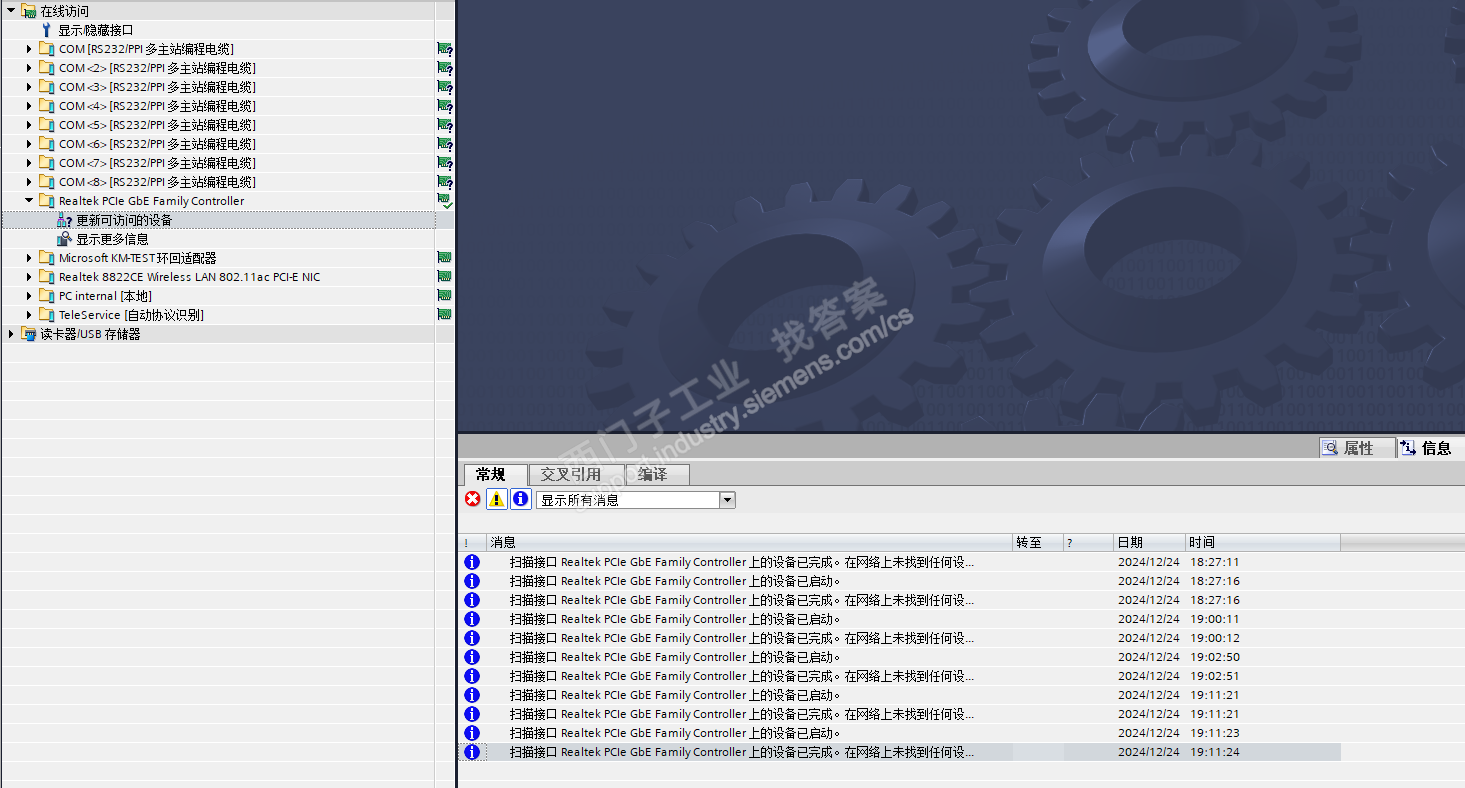Click the PC internal [本地] folder icon
The width and height of the screenshot is (1465, 788).
tap(46, 296)
